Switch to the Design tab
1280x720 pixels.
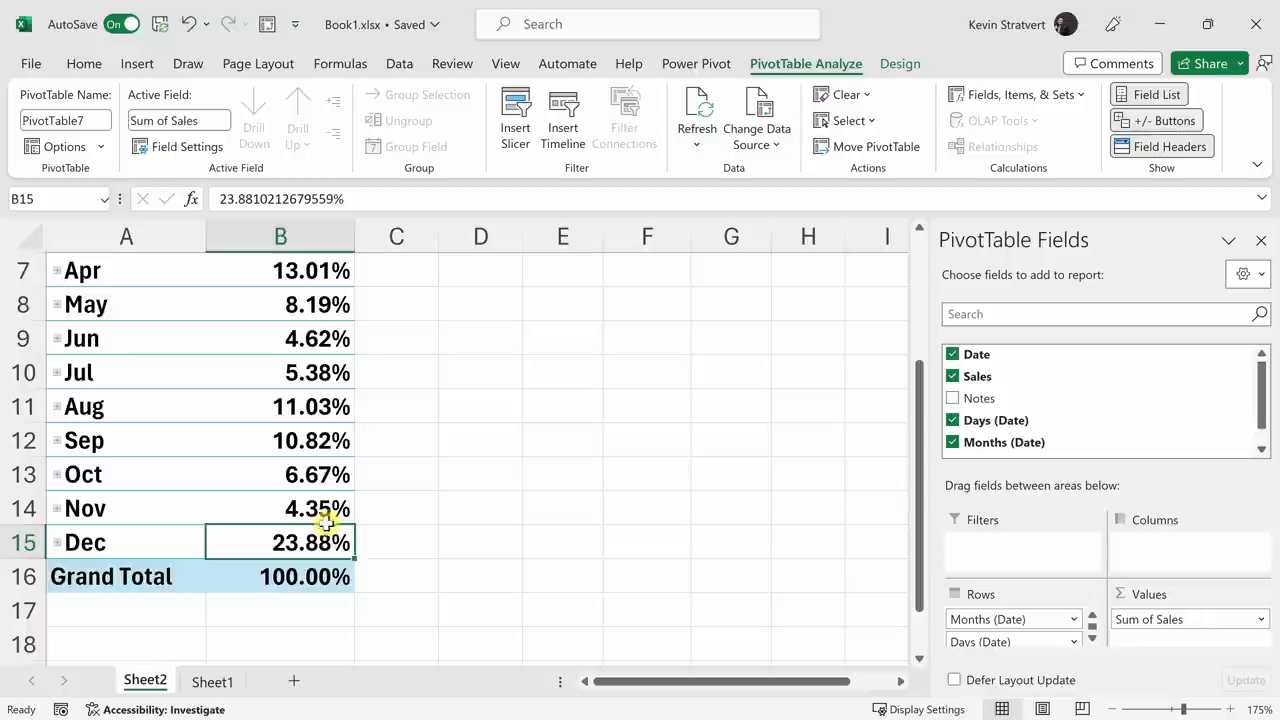900,63
